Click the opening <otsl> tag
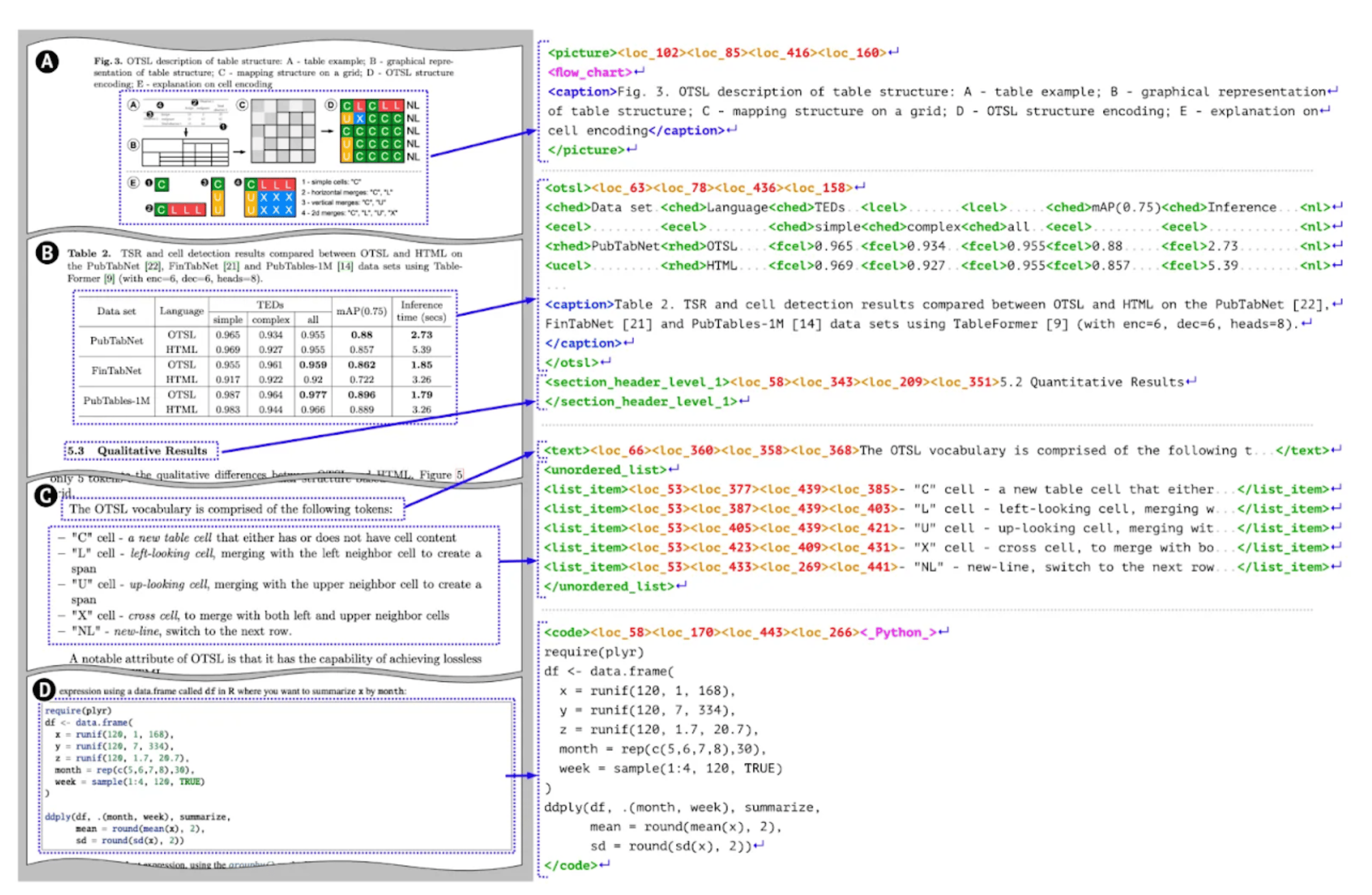Viewport: 1372px width, 895px height. click(568, 188)
